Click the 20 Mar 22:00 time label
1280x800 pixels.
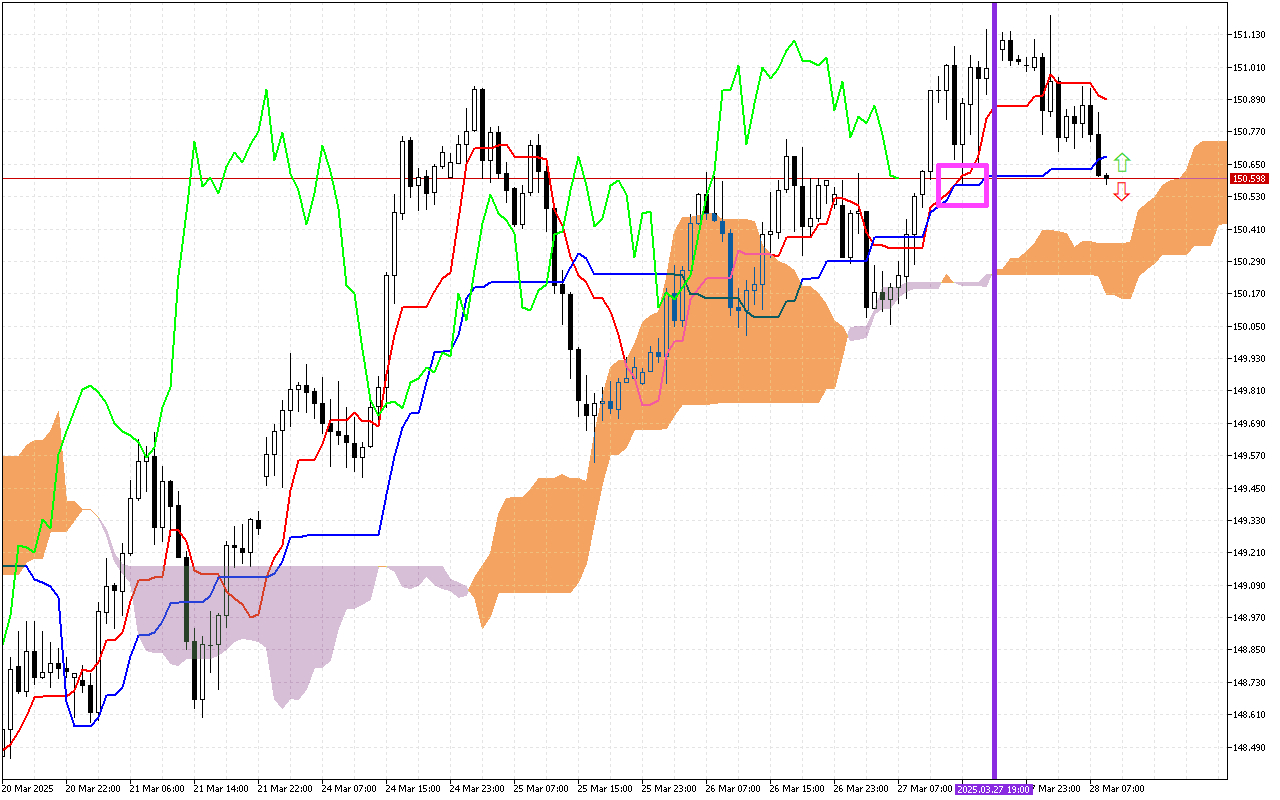pos(95,789)
